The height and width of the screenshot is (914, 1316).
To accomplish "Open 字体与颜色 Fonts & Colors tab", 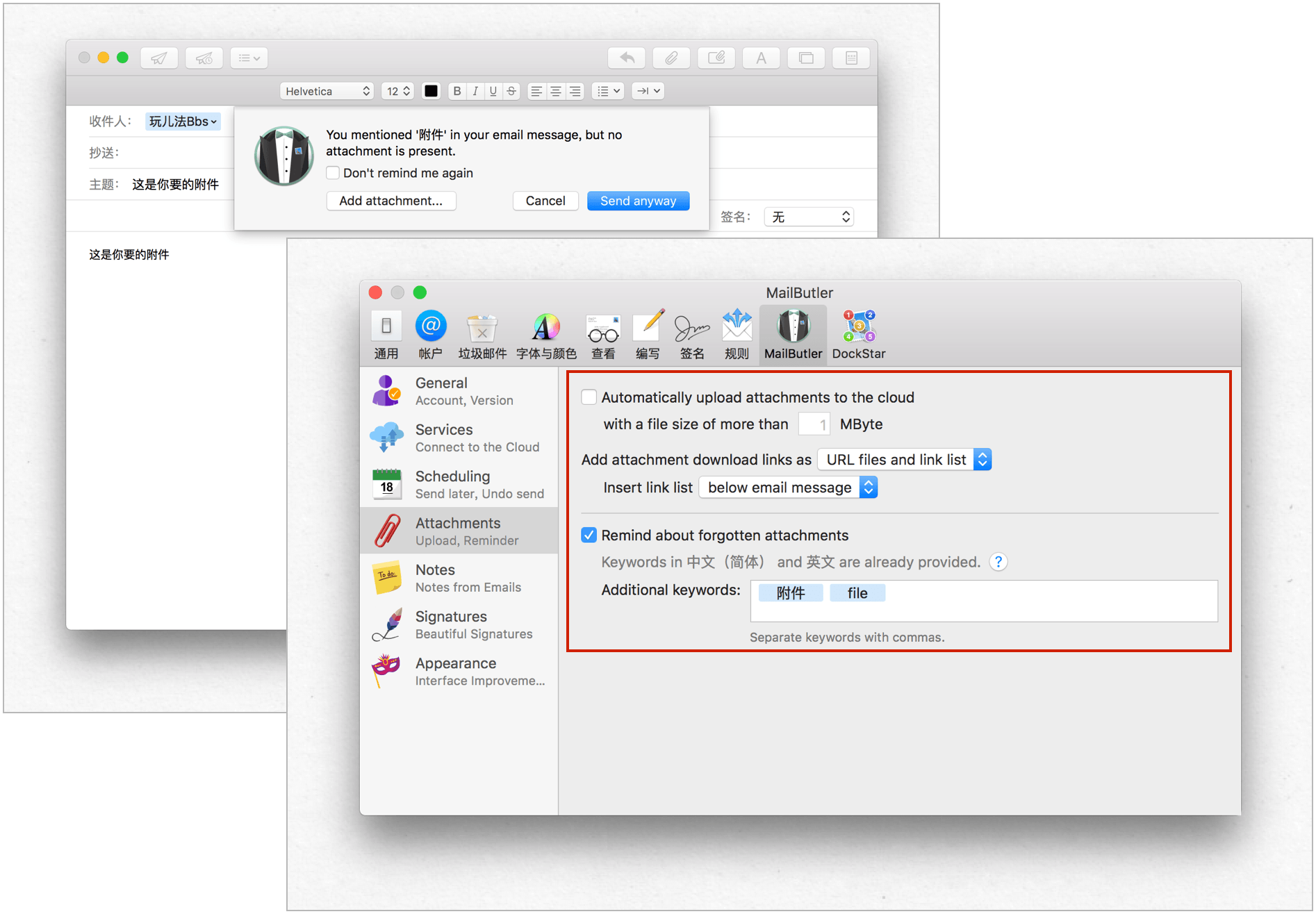I will point(546,335).
